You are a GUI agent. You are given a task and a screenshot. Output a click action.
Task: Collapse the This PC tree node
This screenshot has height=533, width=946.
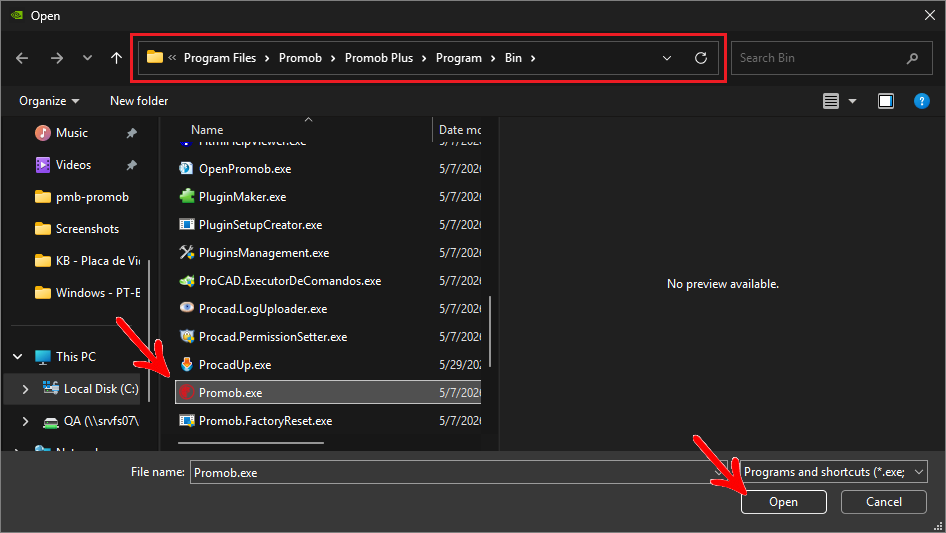(17, 357)
